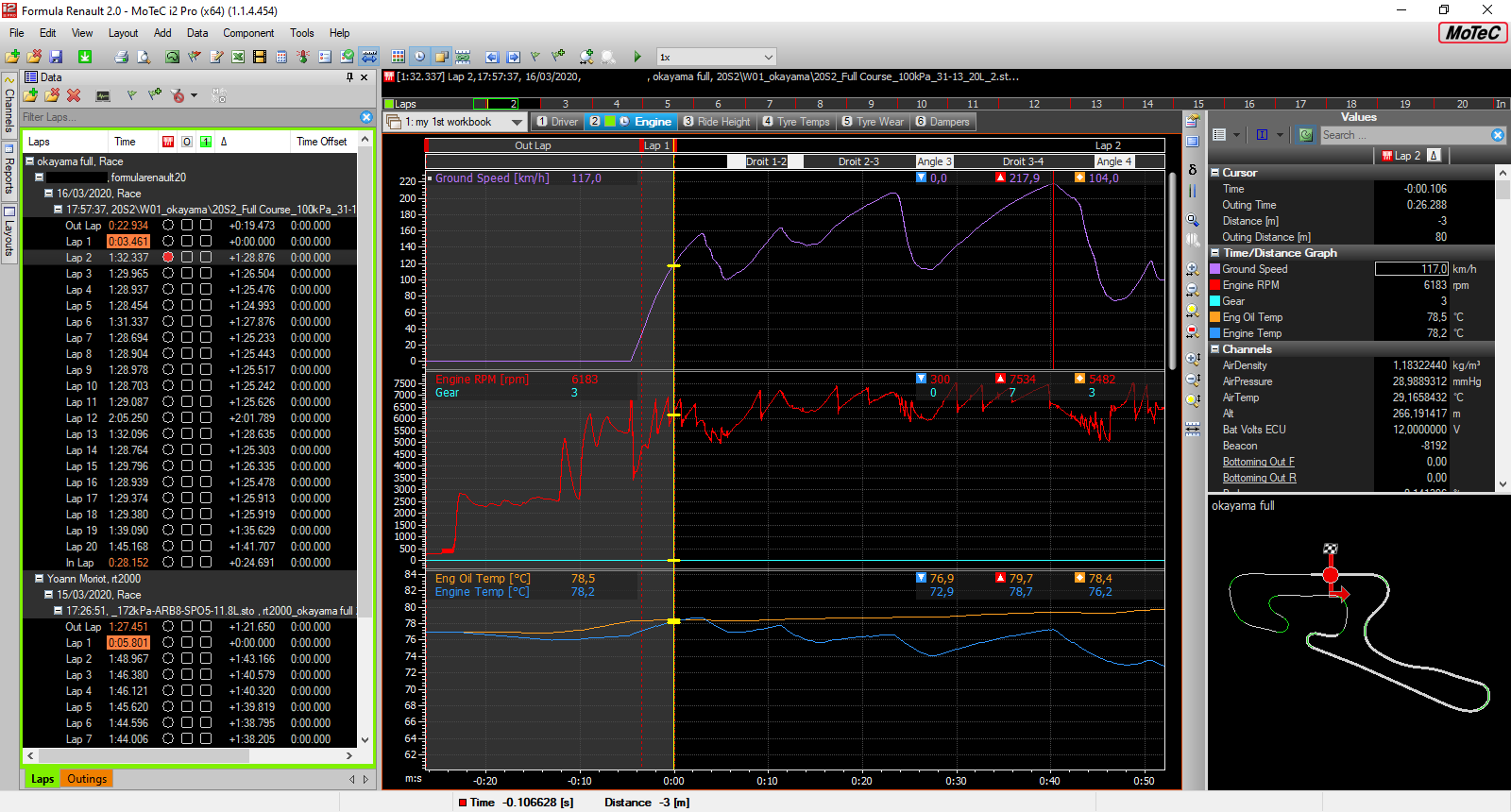Click the save floppy disk toolbar icon
This screenshot has width=1511, height=812.
click(56, 57)
